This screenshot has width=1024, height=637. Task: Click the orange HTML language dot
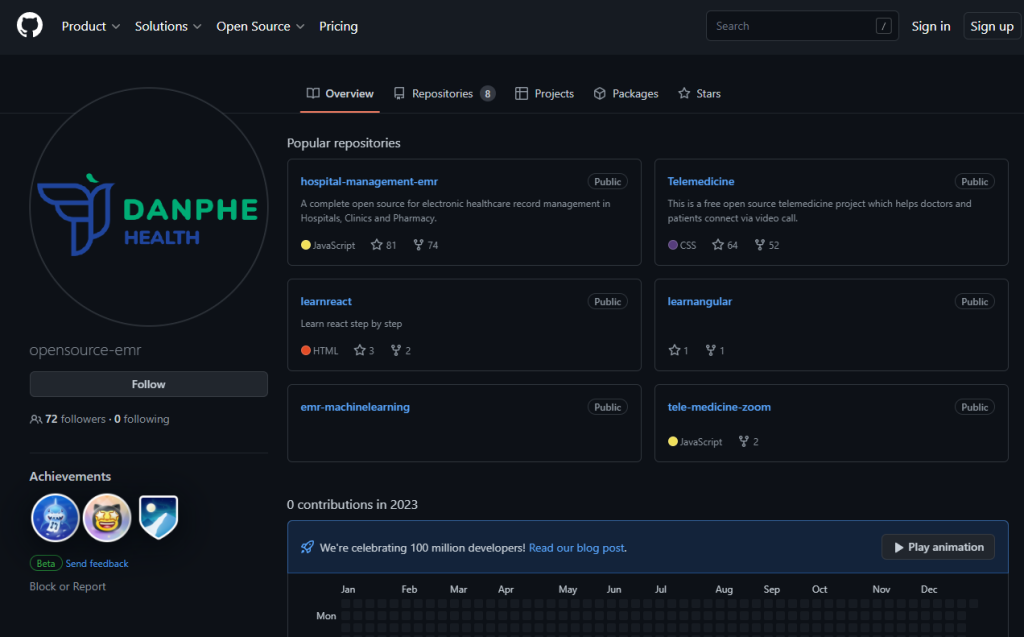tap(306, 350)
